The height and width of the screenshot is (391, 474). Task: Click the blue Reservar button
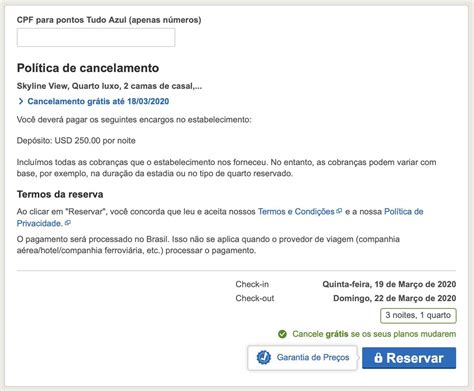[x=409, y=358]
